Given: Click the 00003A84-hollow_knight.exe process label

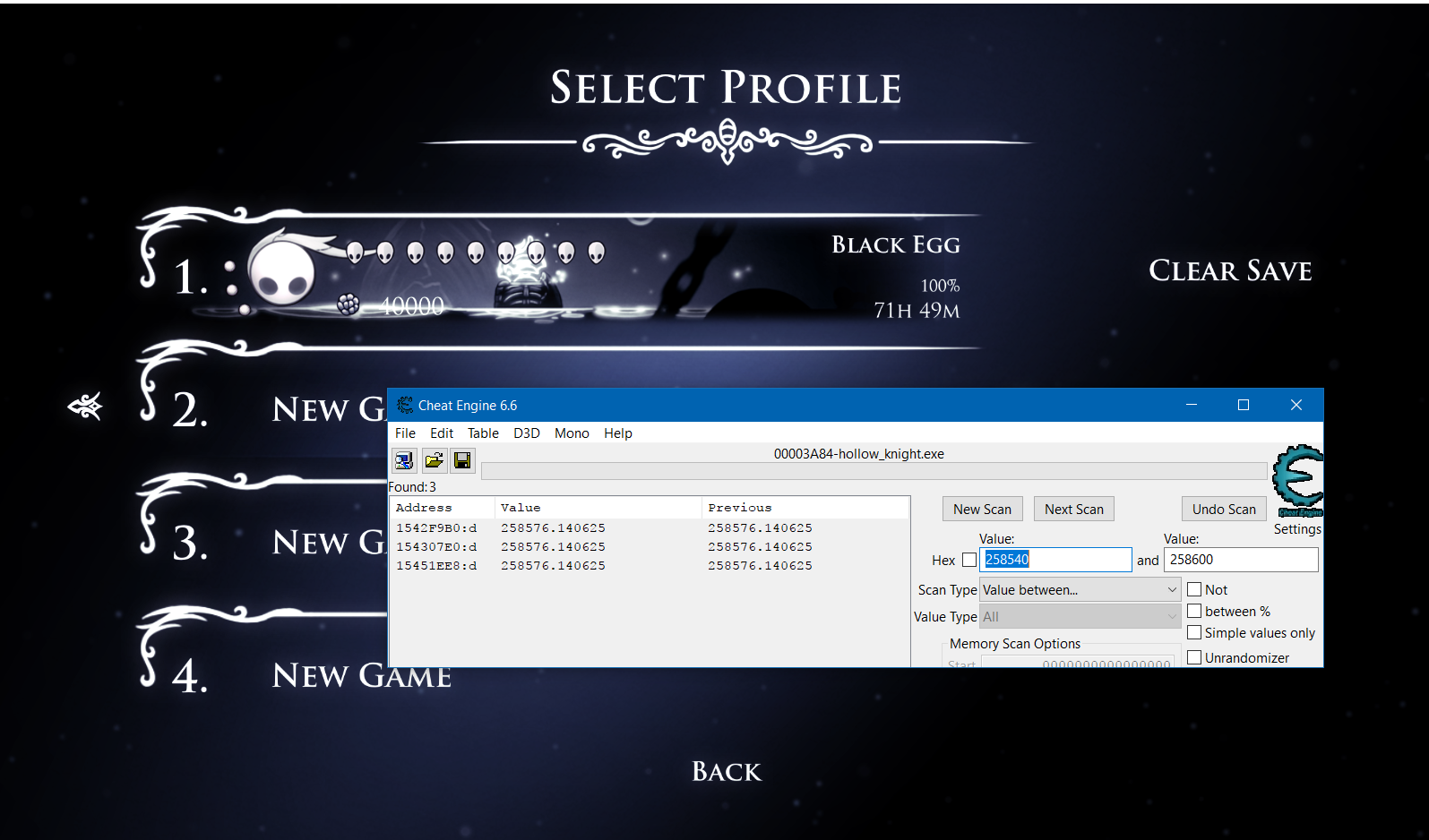Looking at the screenshot, I should (x=858, y=453).
